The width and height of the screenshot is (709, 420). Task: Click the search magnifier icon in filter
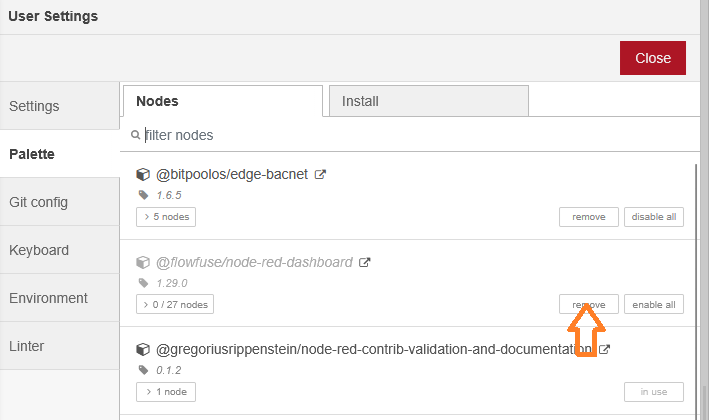pyautogui.click(x=136, y=135)
